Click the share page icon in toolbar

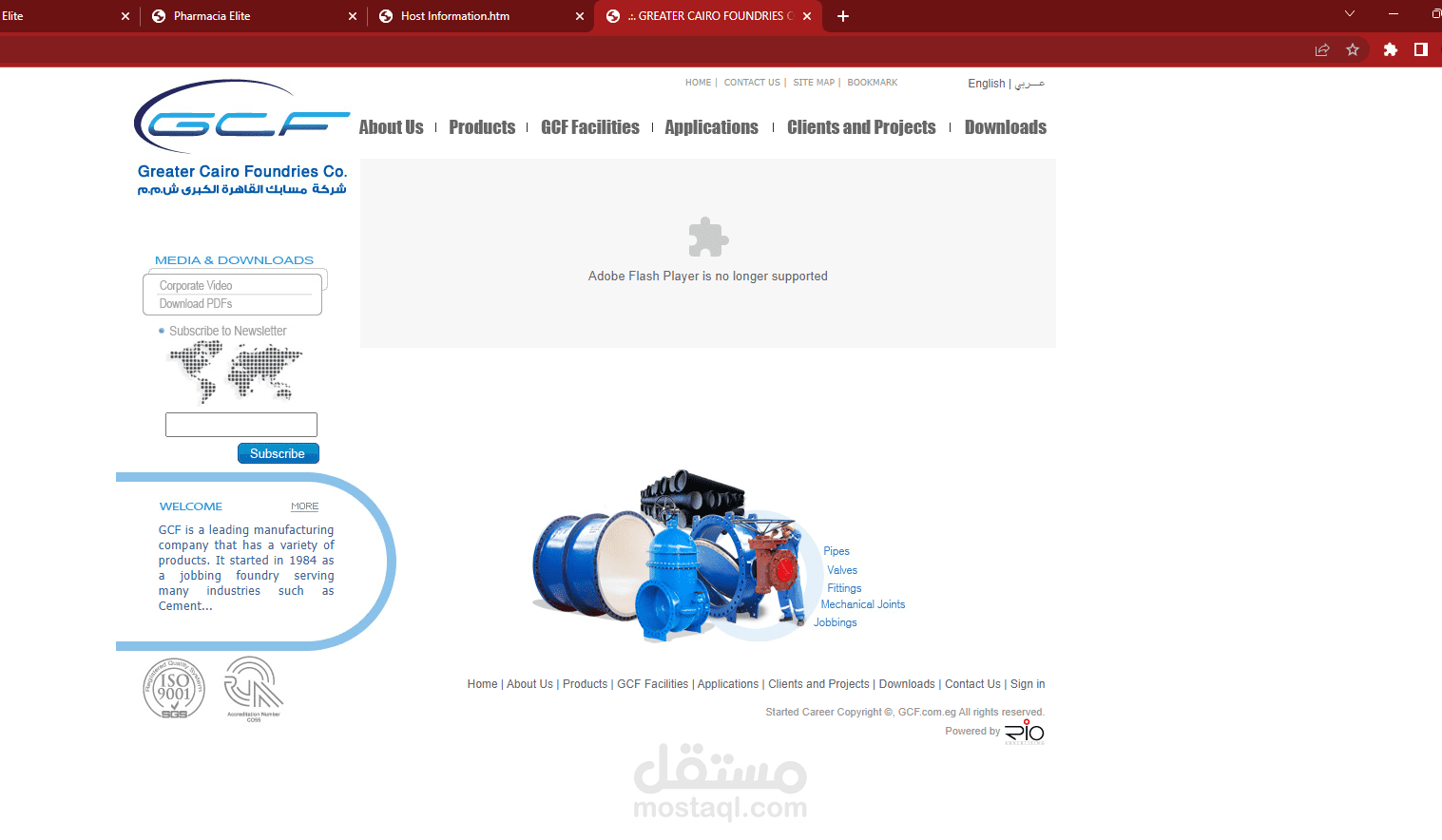[1321, 49]
